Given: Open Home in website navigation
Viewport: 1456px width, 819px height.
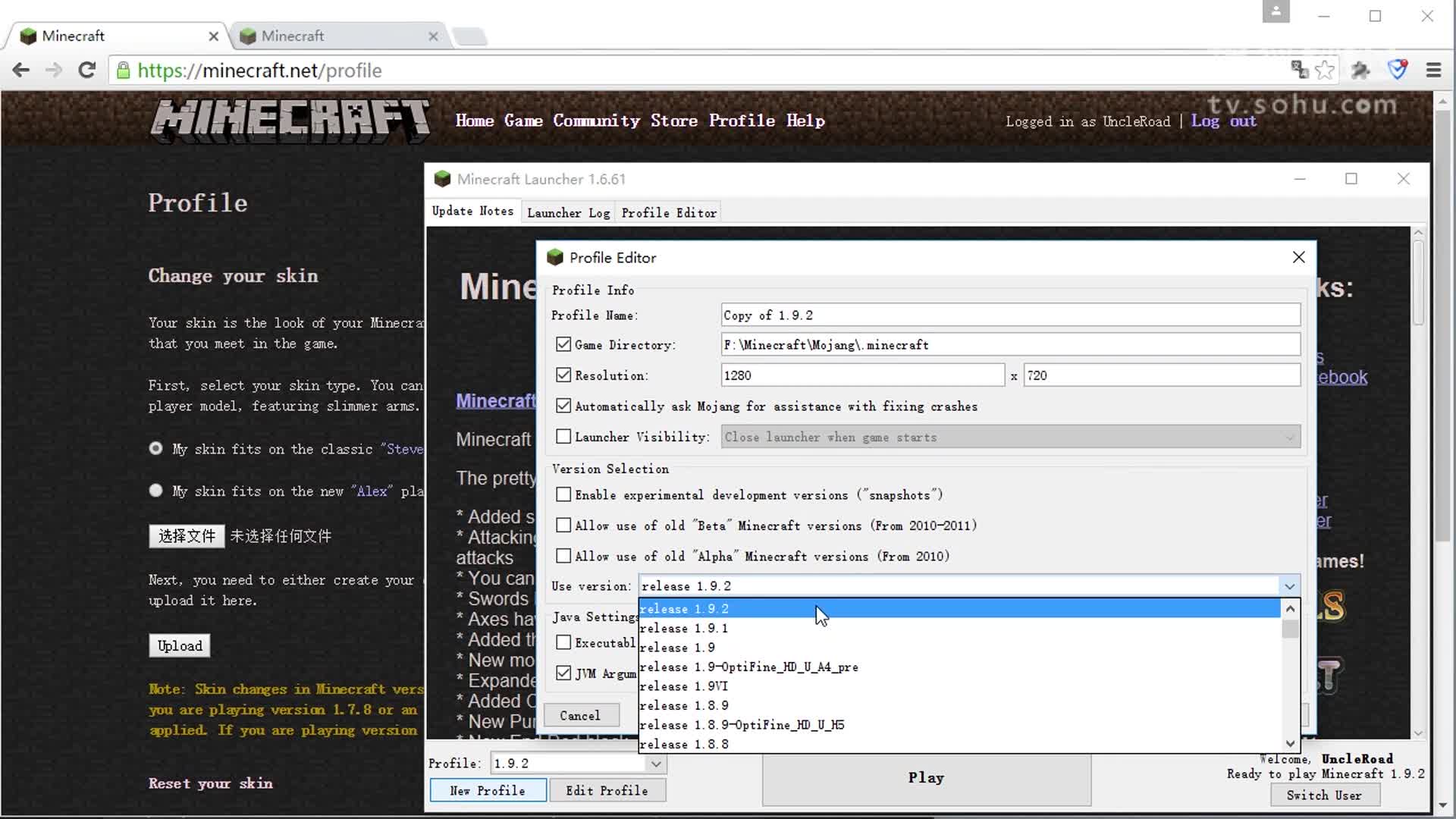Looking at the screenshot, I should click(x=475, y=121).
